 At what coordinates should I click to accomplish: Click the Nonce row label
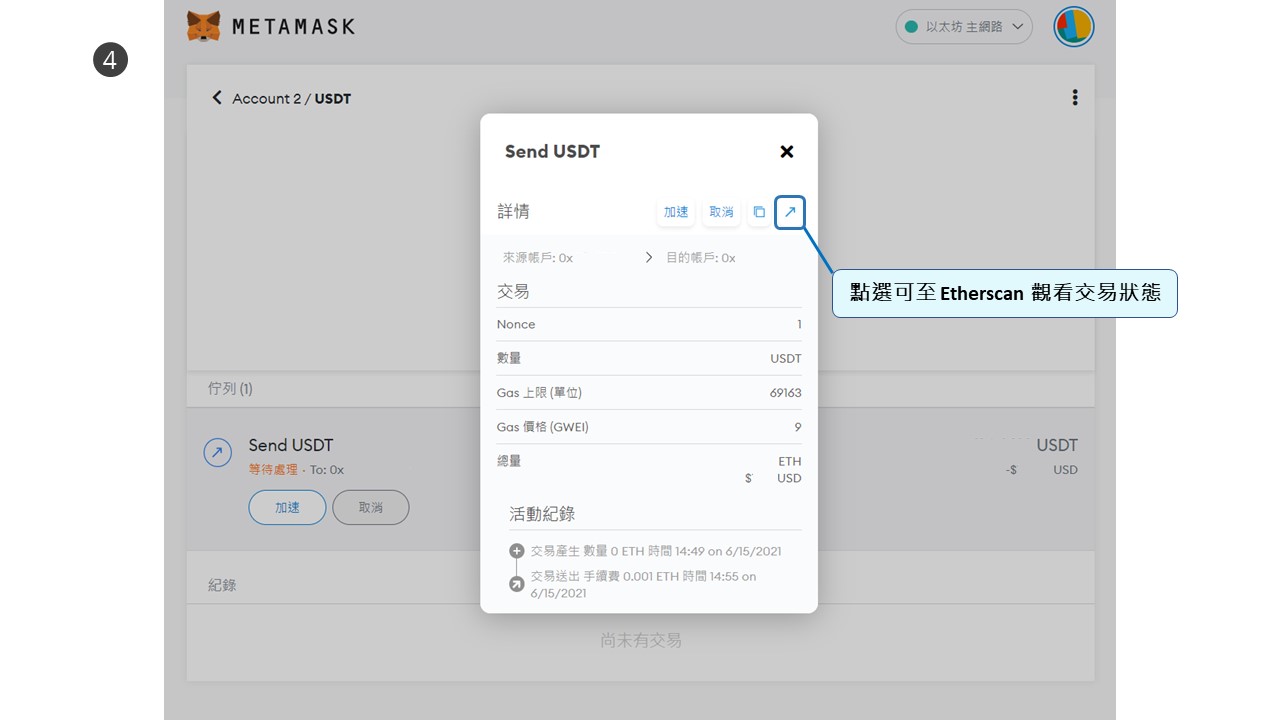[516, 324]
